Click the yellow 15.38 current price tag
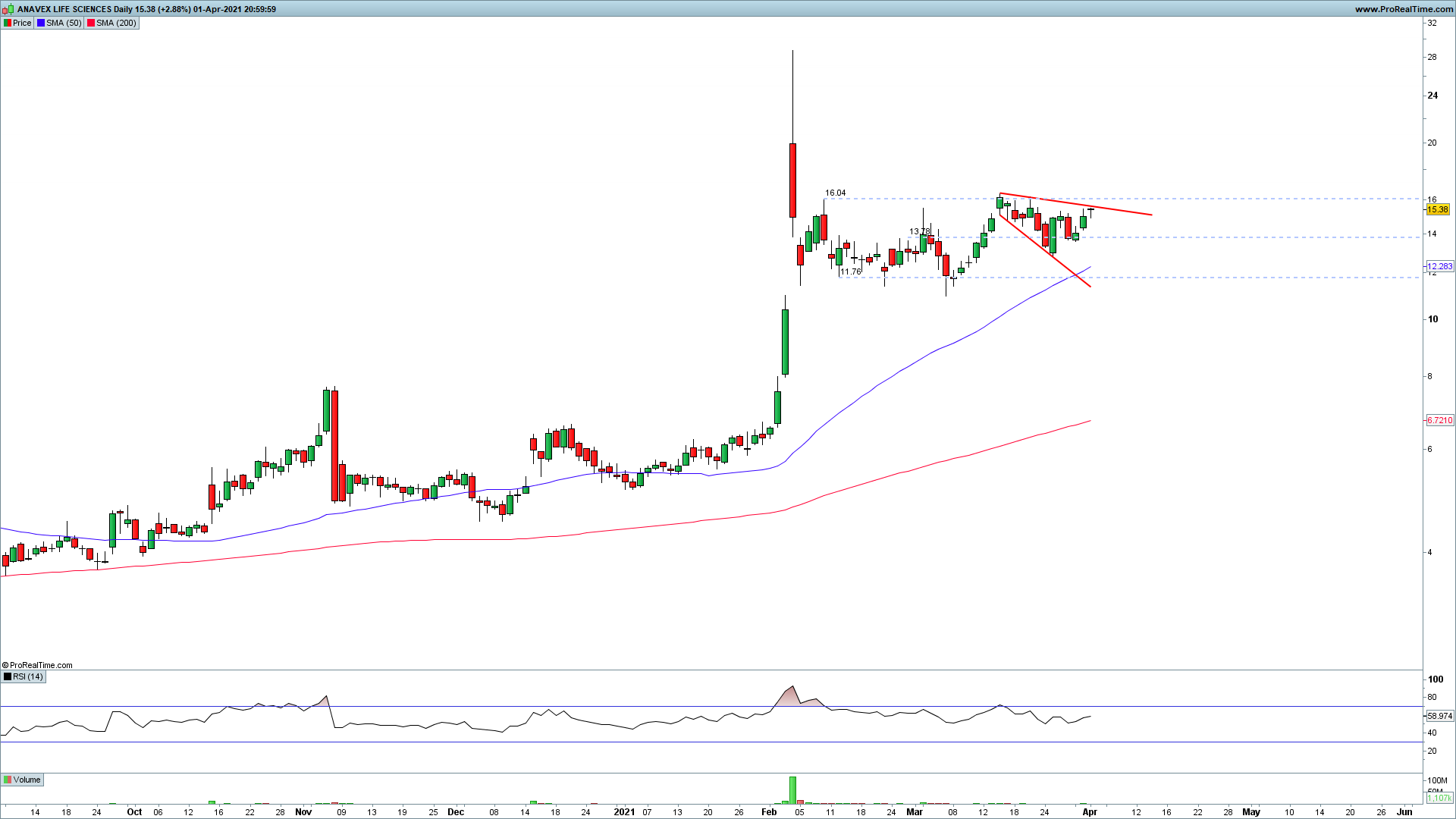The height and width of the screenshot is (819, 1456). pyautogui.click(x=1437, y=209)
